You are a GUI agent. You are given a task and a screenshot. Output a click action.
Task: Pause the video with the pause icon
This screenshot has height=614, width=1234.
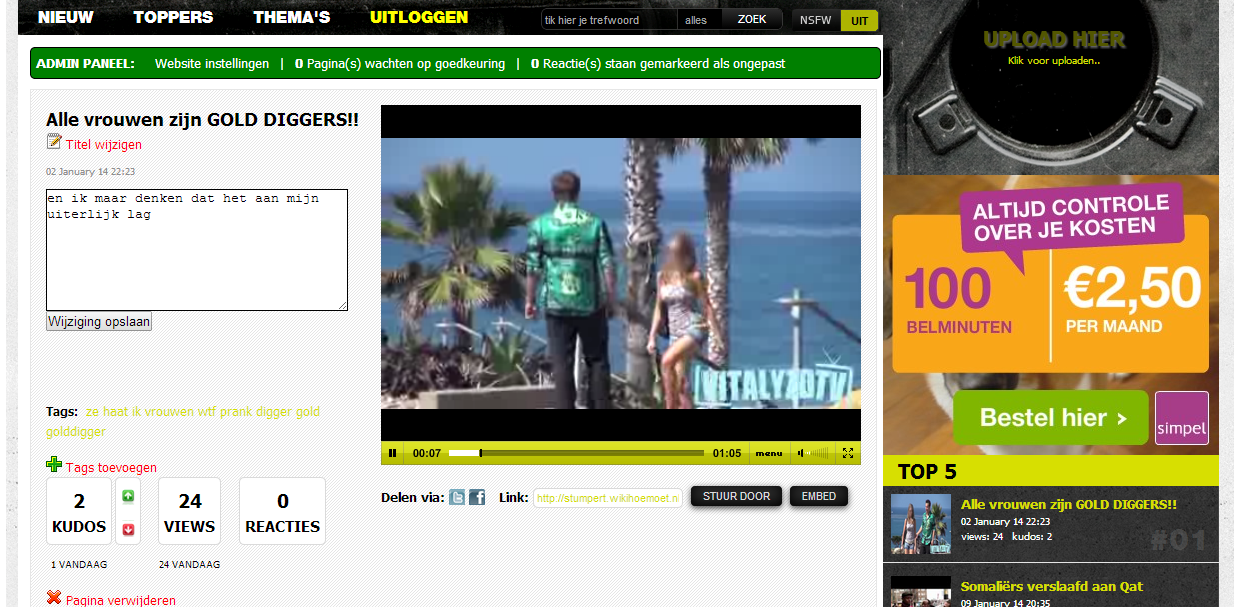click(392, 453)
